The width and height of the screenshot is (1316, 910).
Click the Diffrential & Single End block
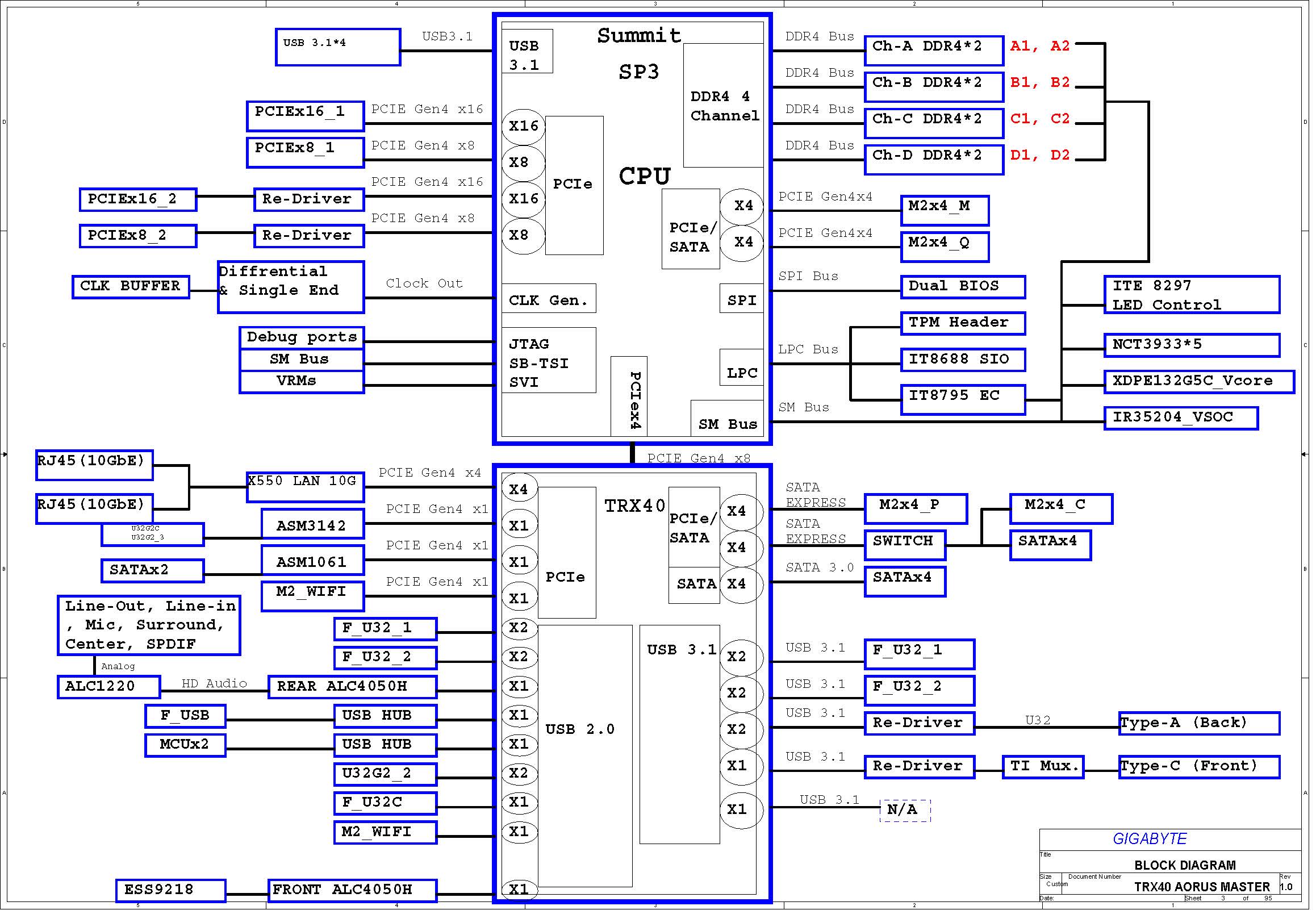pos(291,287)
